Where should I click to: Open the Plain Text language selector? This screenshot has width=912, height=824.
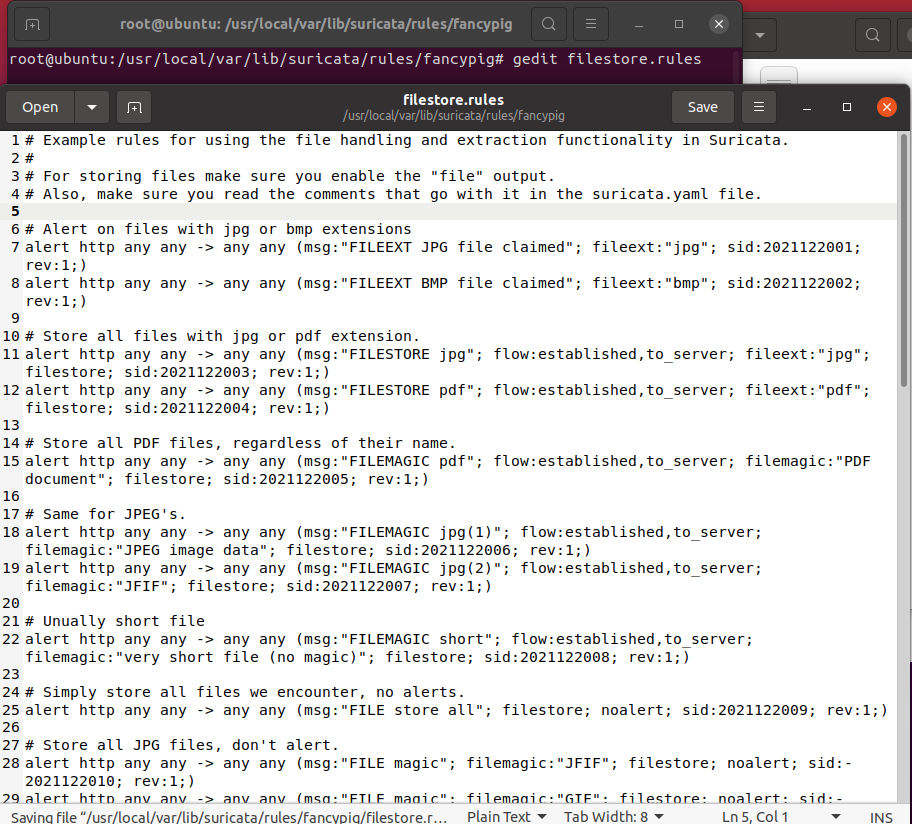(x=507, y=816)
